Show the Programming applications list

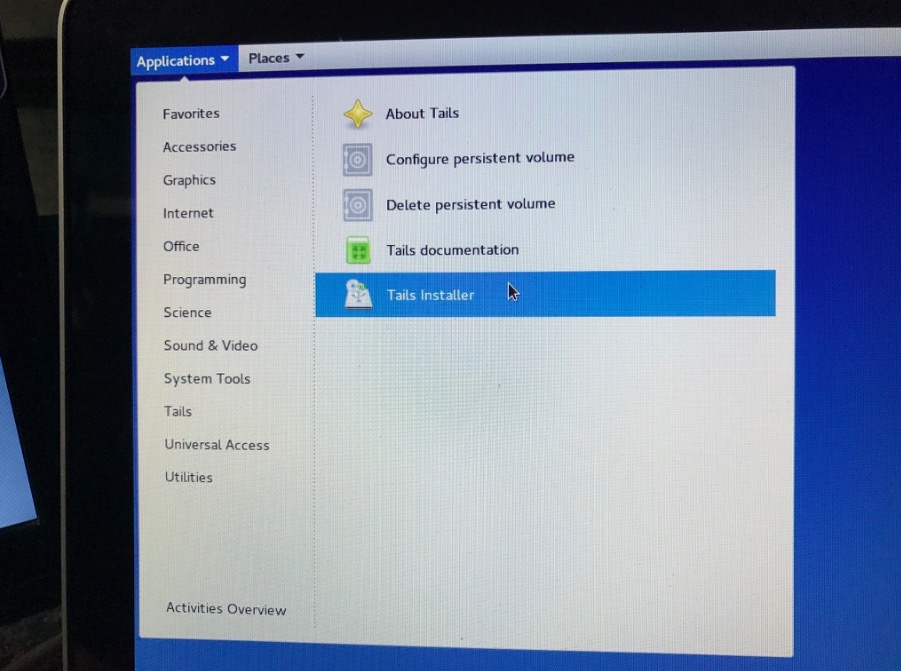[x=204, y=280]
